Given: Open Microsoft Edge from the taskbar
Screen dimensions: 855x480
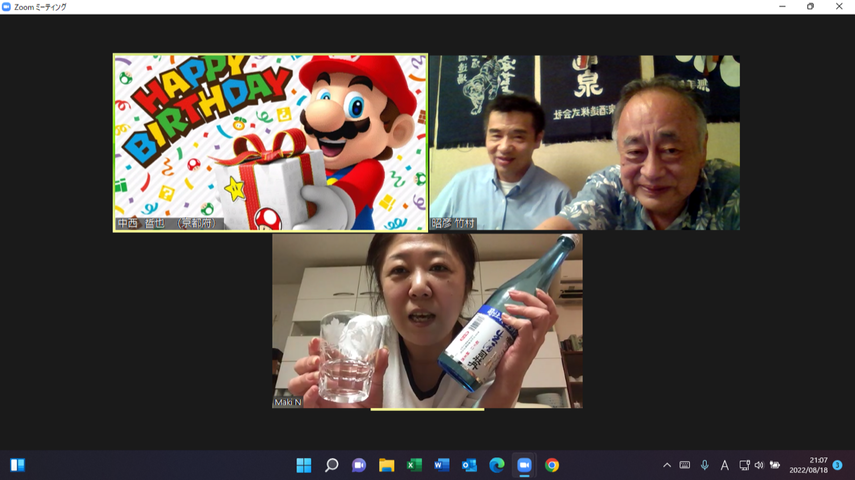Looking at the screenshot, I should (497, 465).
